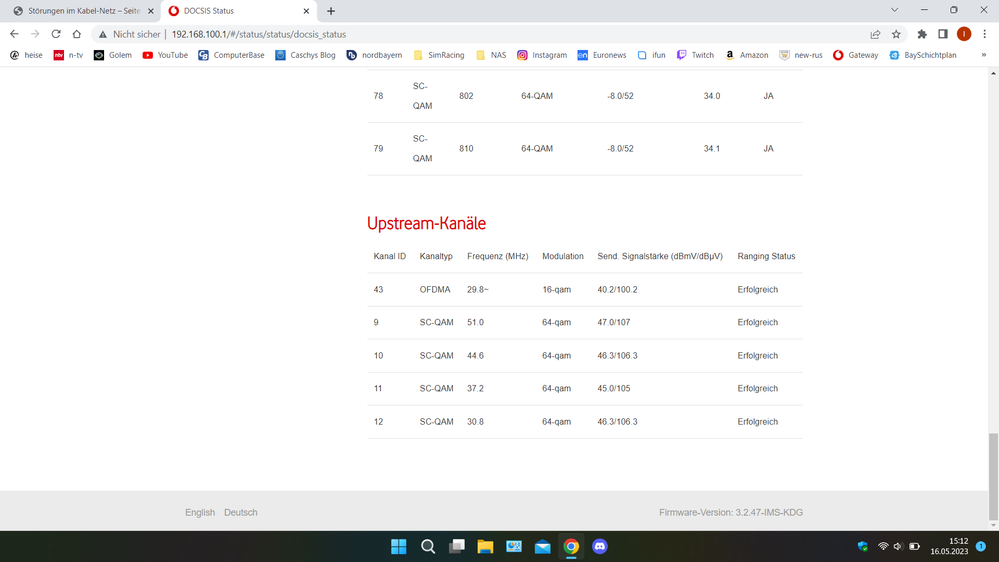The height and width of the screenshot is (562, 999).
Task: Click the Ranging Status column header
Action: tap(766, 256)
